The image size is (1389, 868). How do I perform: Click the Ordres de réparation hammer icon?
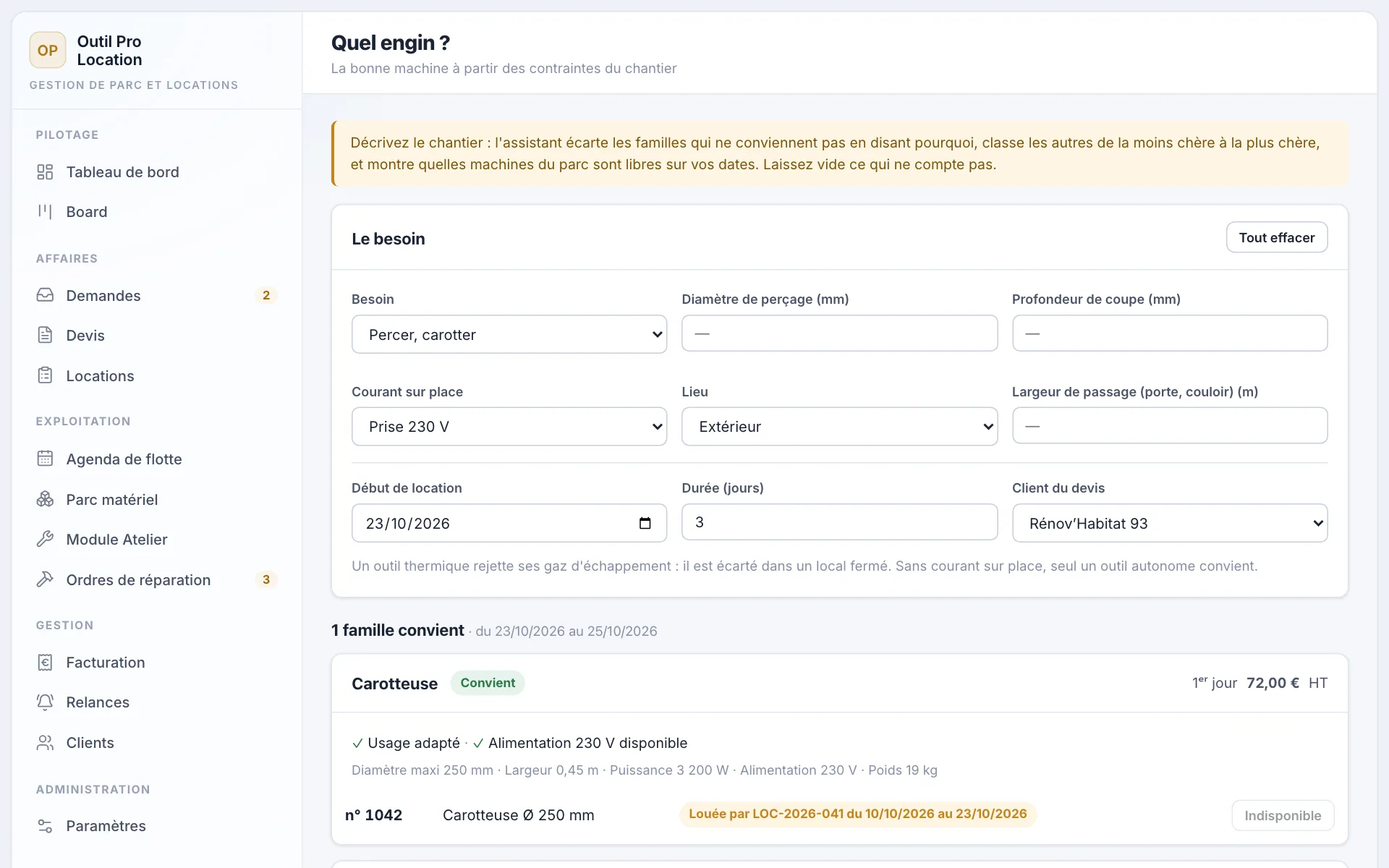click(45, 579)
